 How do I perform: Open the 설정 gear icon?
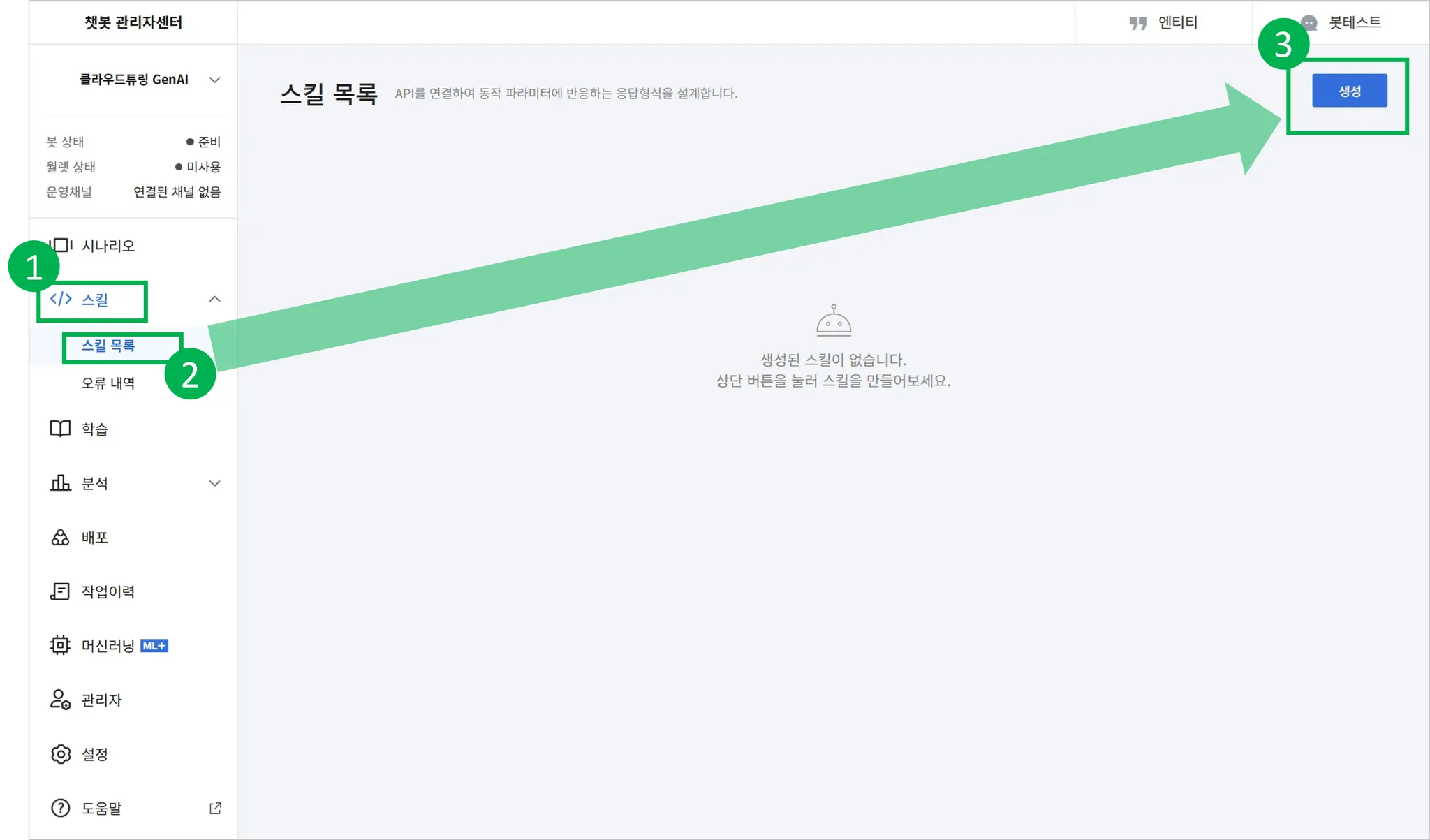[x=61, y=753]
